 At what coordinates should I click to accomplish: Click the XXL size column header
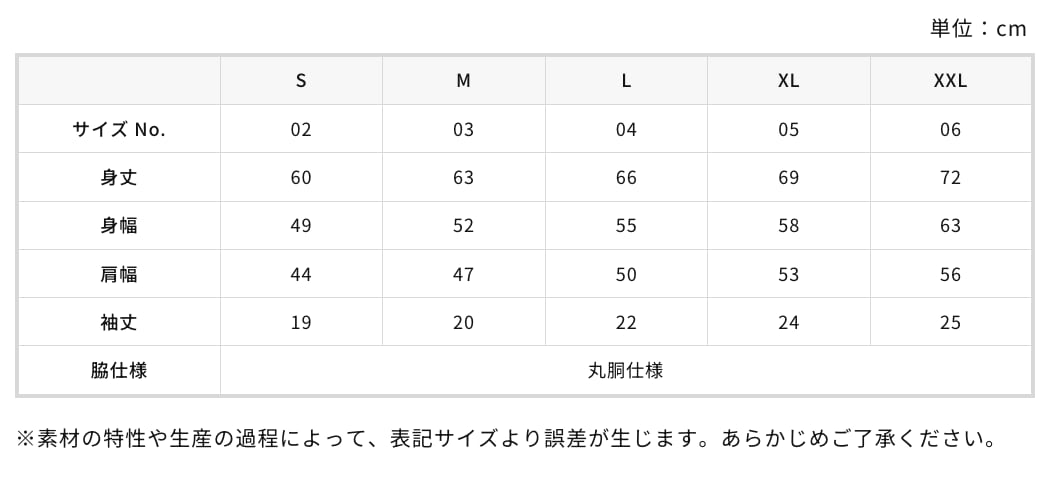tap(950, 81)
